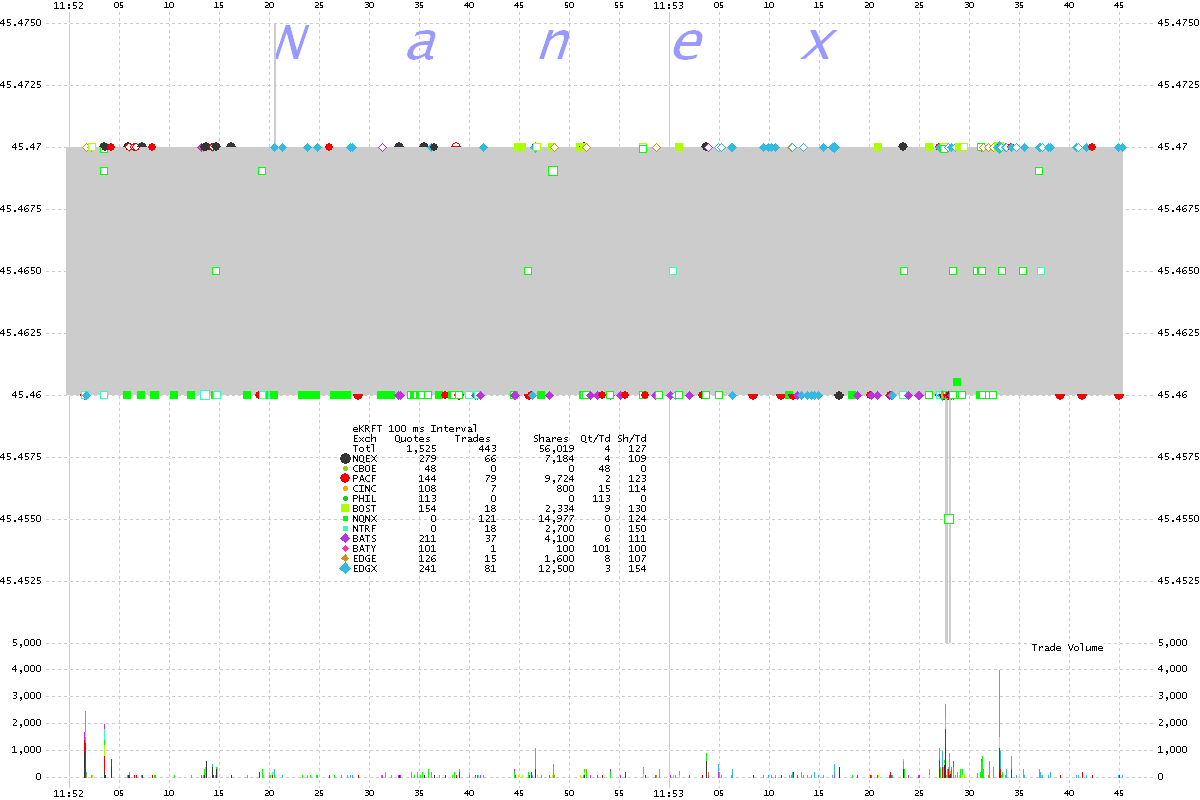
Task: Click the NQEX black circle legend marker
Action: pos(345,458)
